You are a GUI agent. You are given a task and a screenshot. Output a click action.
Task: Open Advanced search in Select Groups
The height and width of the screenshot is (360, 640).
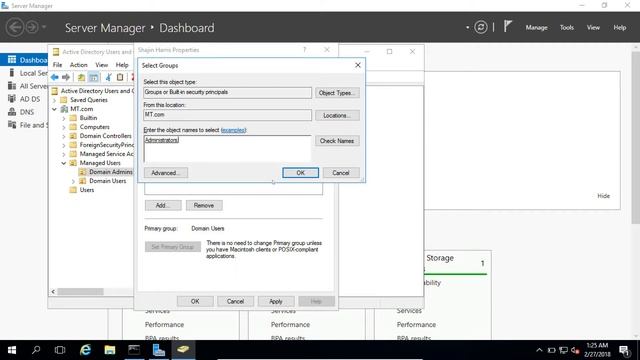[166, 173]
